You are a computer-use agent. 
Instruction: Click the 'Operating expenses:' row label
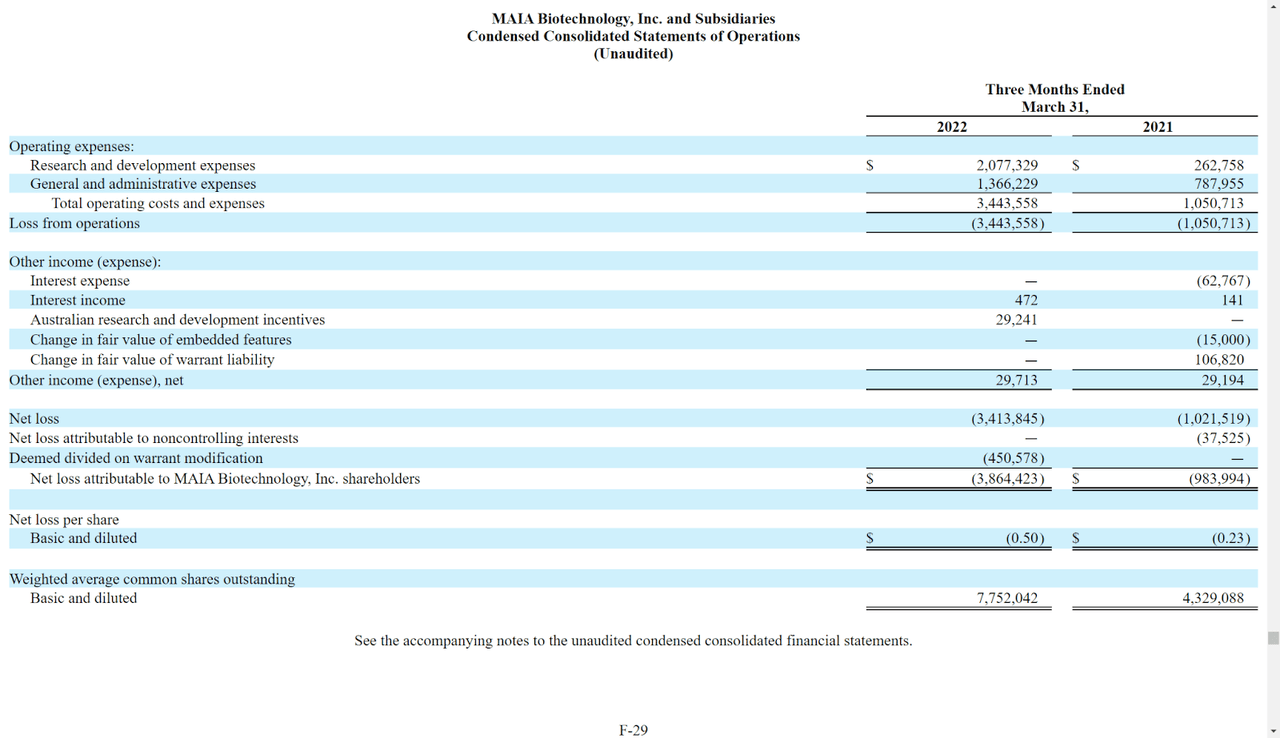pyautogui.click(x=72, y=146)
